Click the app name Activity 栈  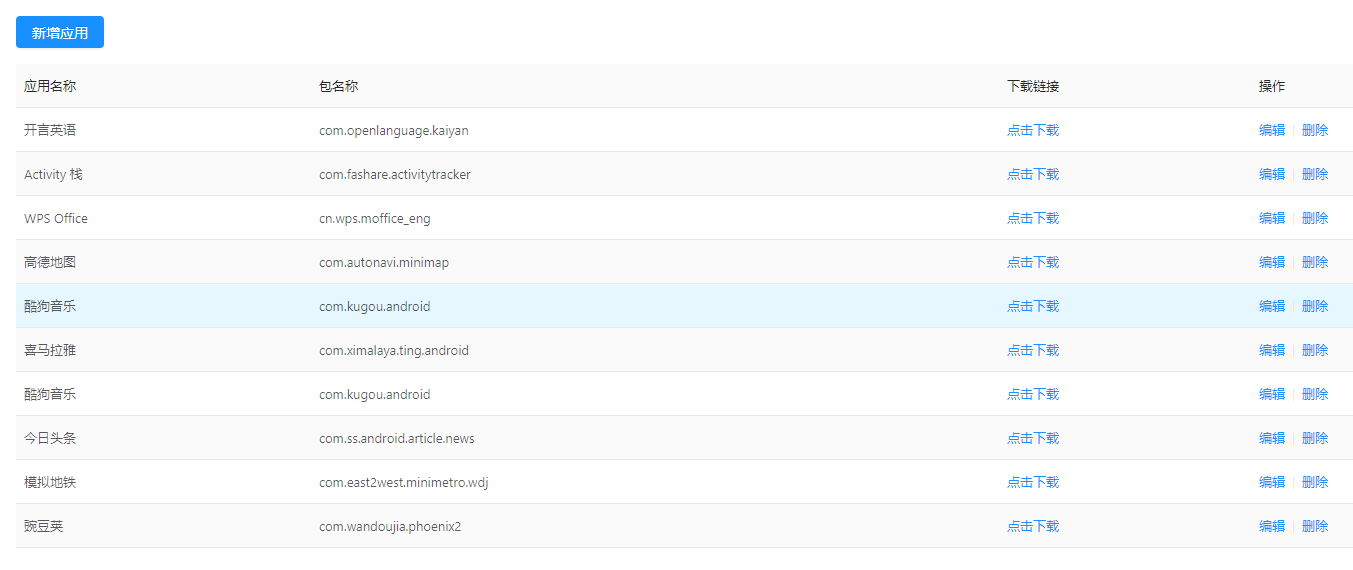[53, 174]
